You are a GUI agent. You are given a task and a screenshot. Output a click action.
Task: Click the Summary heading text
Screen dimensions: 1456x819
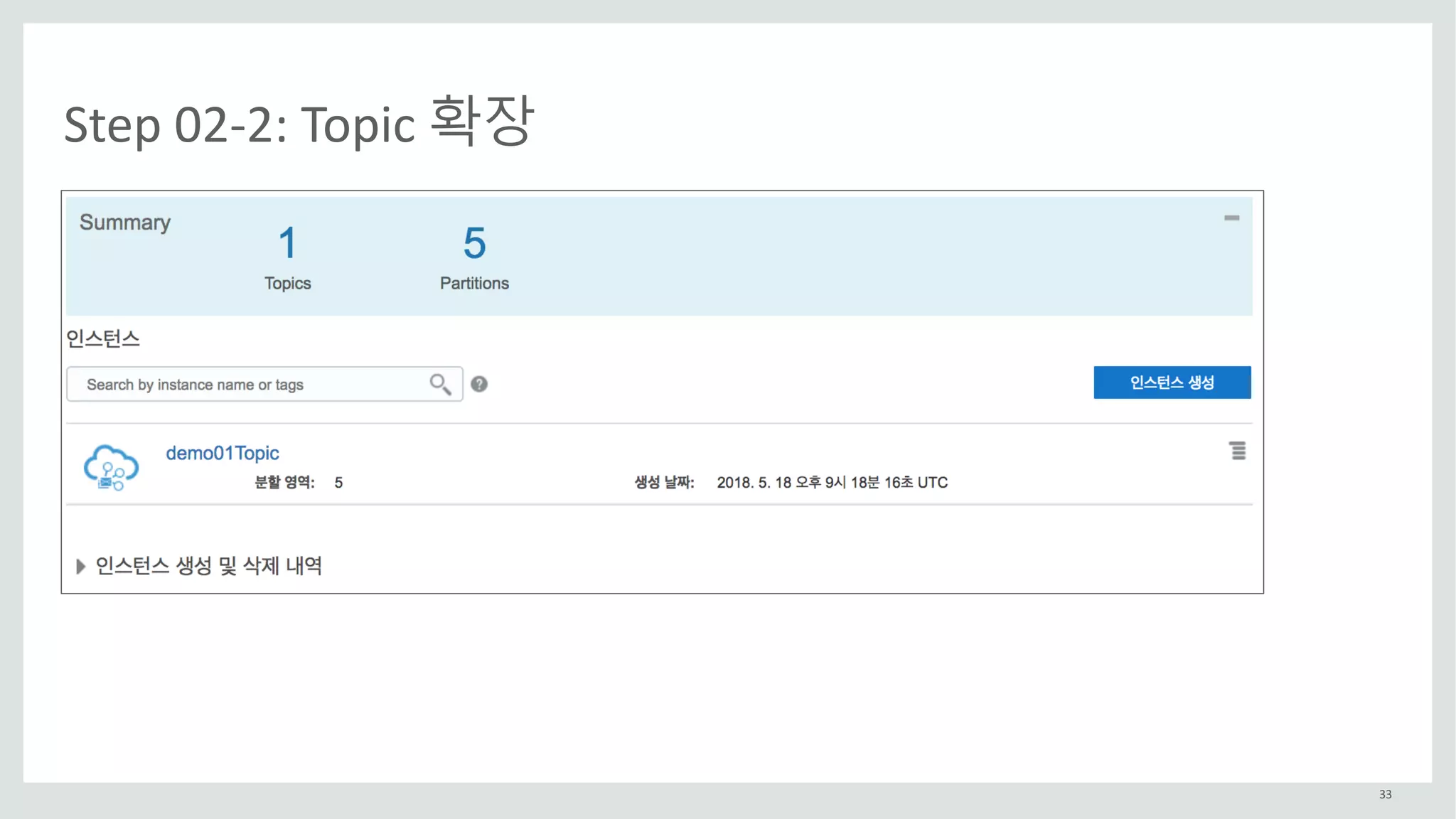[x=125, y=223]
